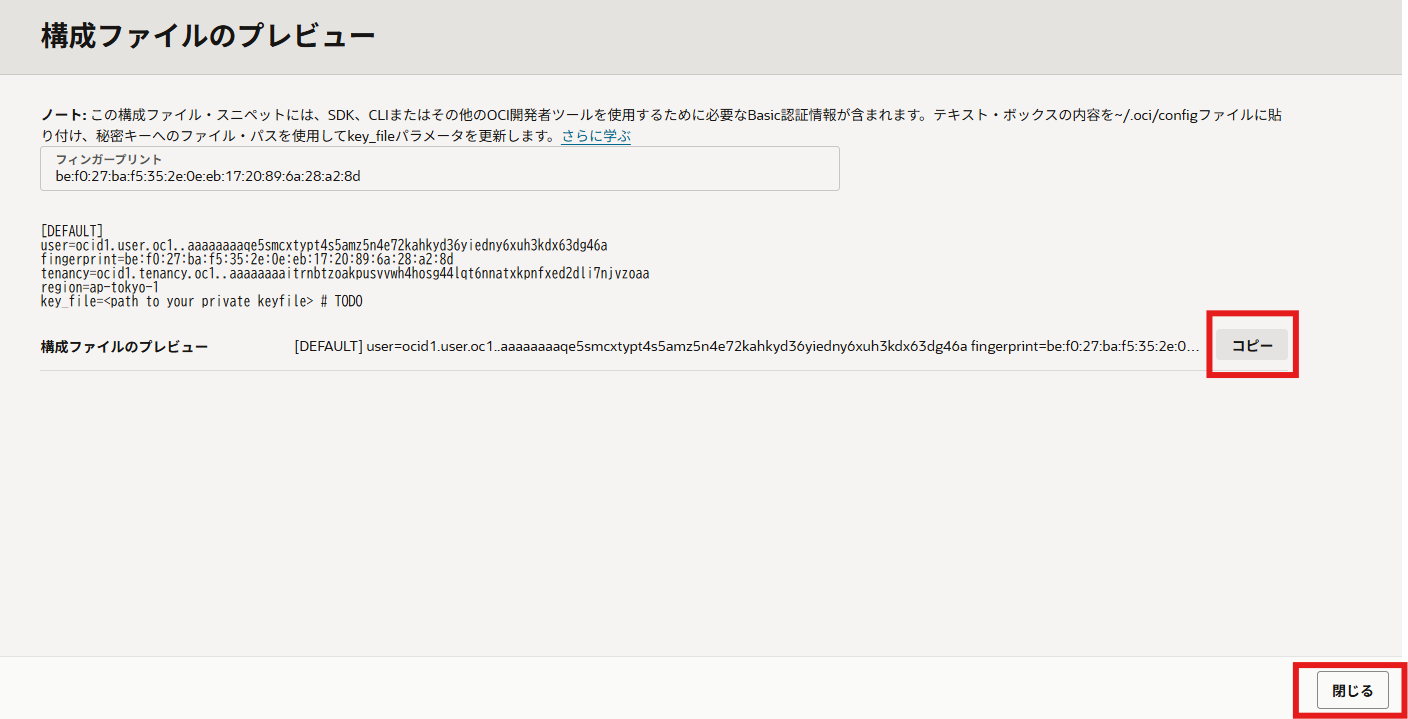
Task: Click the tenancy=ocid1.tenancy line
Action: (x=345, y=273)
